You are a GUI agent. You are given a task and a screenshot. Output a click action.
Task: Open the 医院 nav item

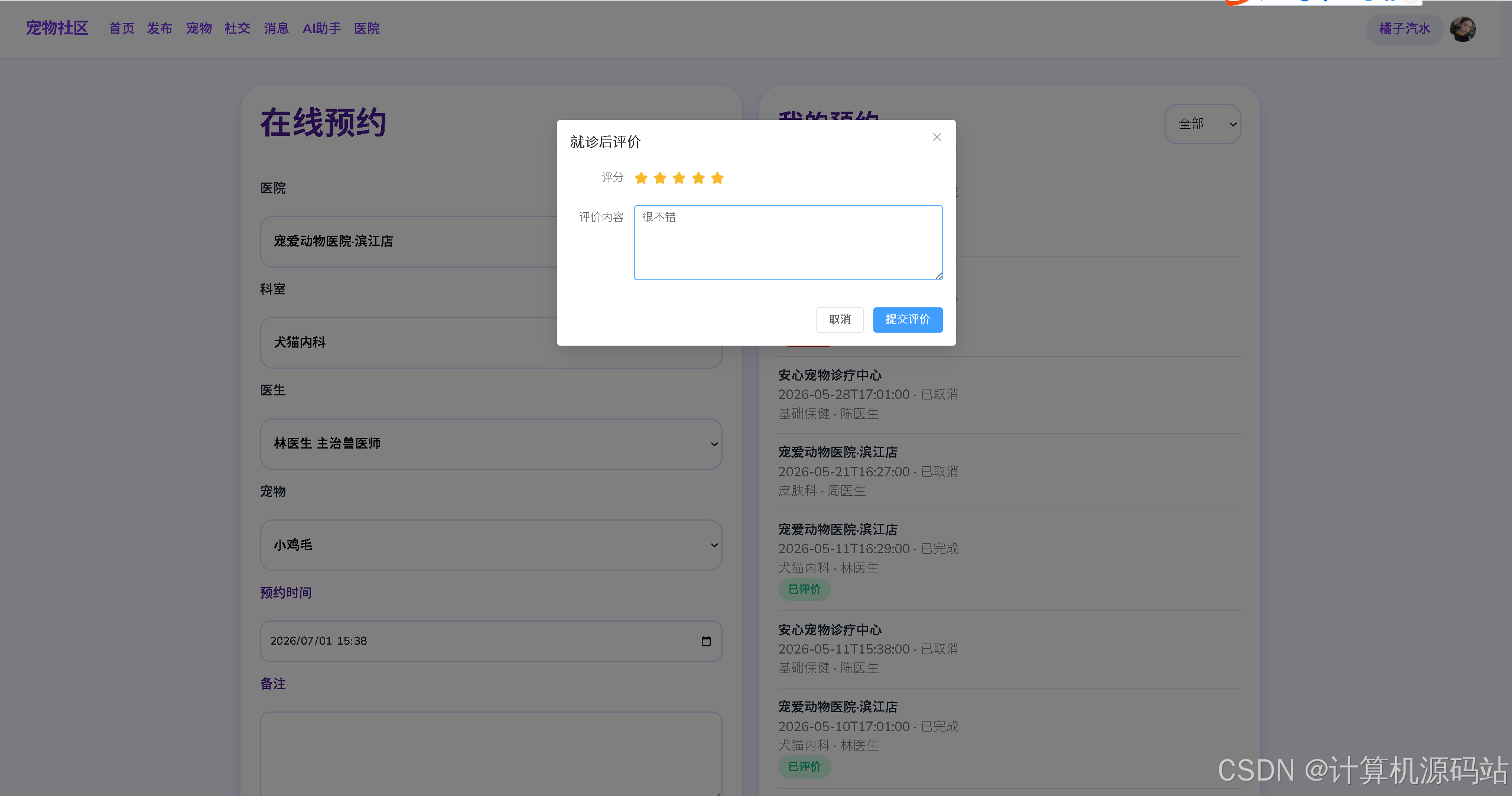point(367,28)
